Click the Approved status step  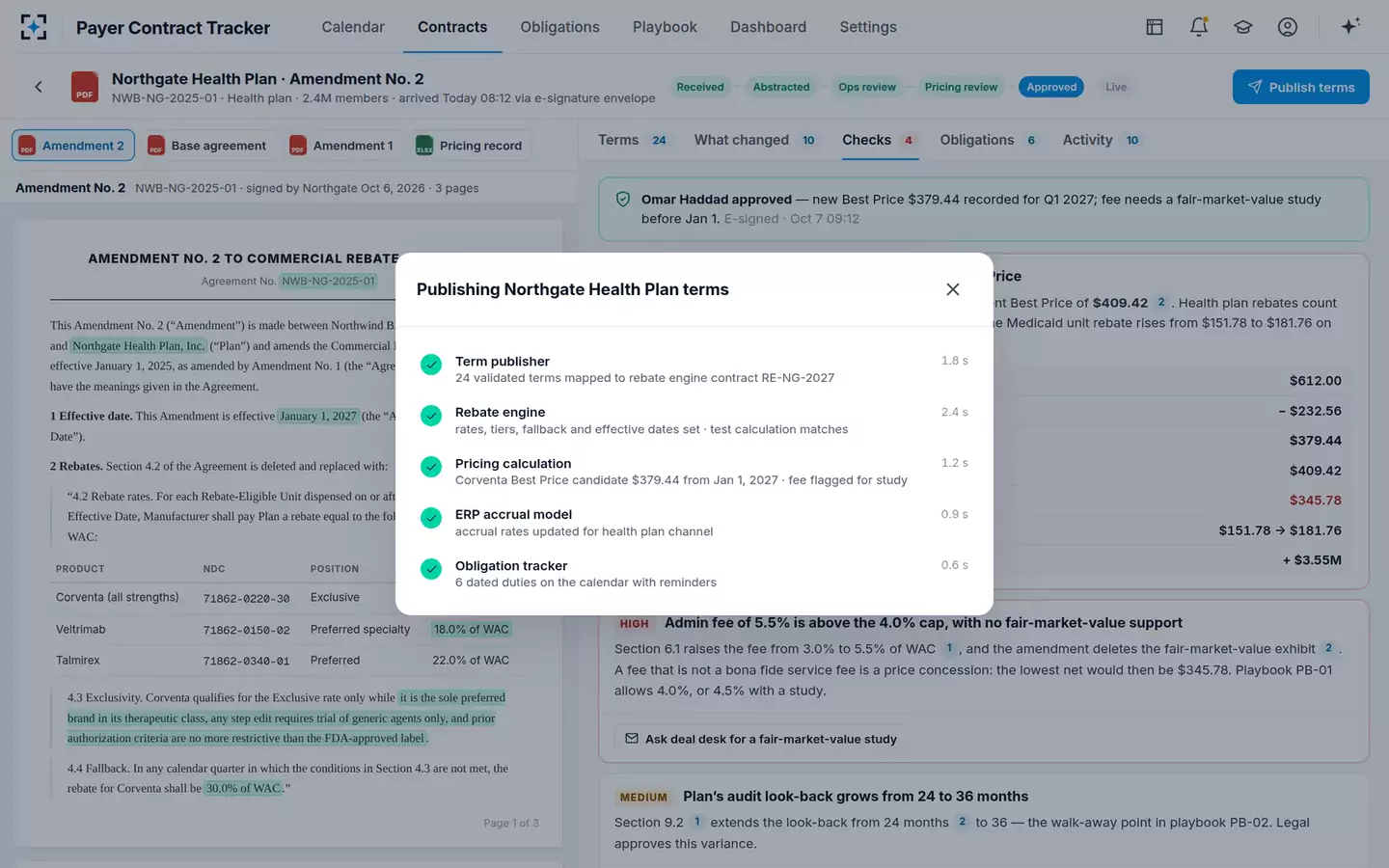point(1051,87)
